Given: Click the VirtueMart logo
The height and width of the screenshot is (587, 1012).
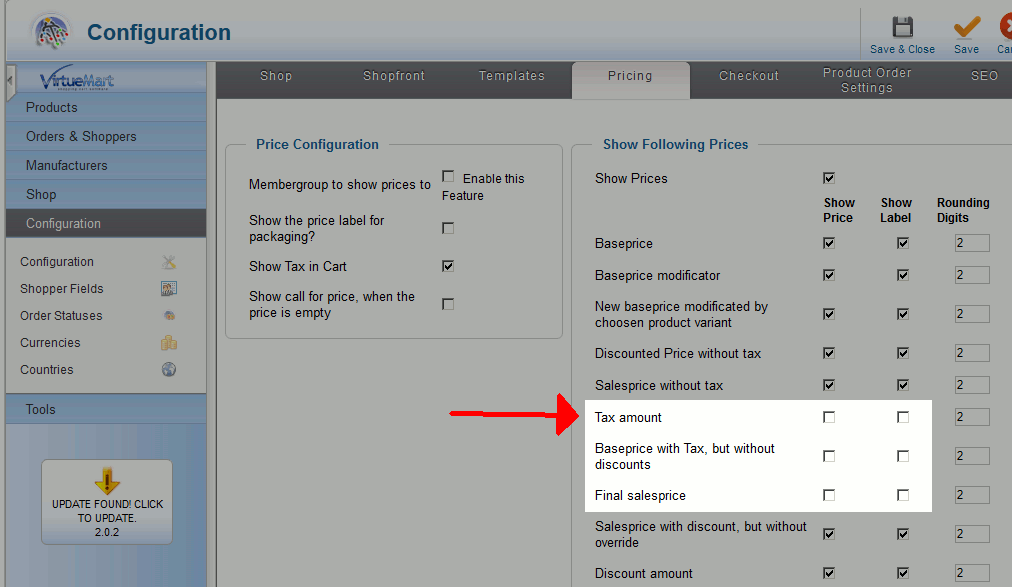Looking at the screenshot, I should [x=77, y=80].
